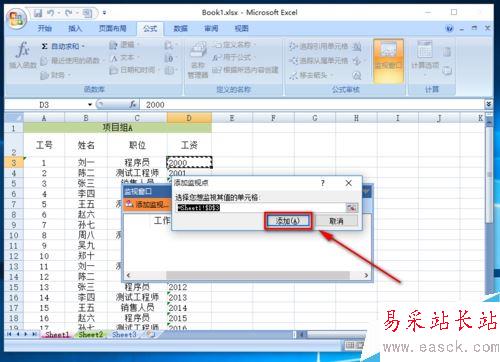Viewport: 500px width, 362px height.
Task: Switch to Sheet3 worksheet tab
Action: click(x=124, y=334)
